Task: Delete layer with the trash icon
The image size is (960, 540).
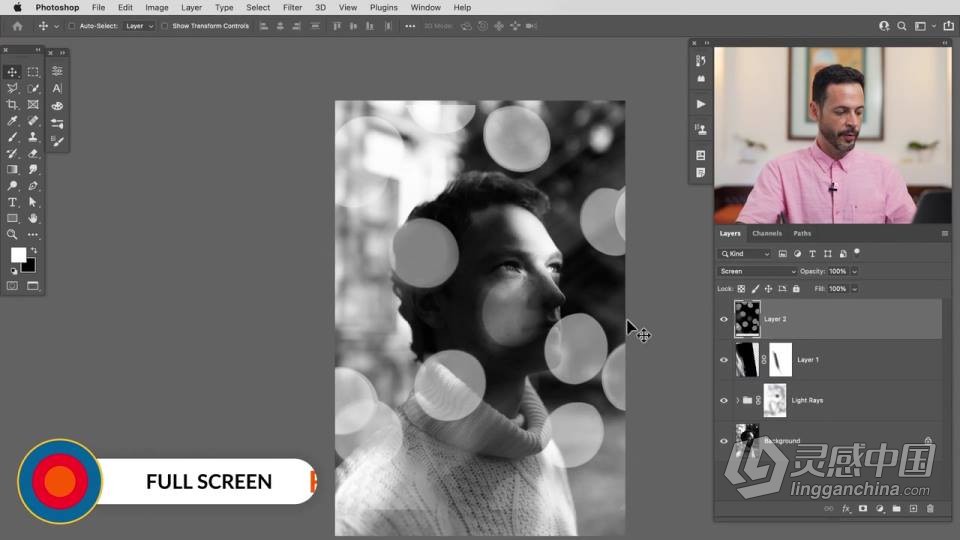Action: (930, 509)
